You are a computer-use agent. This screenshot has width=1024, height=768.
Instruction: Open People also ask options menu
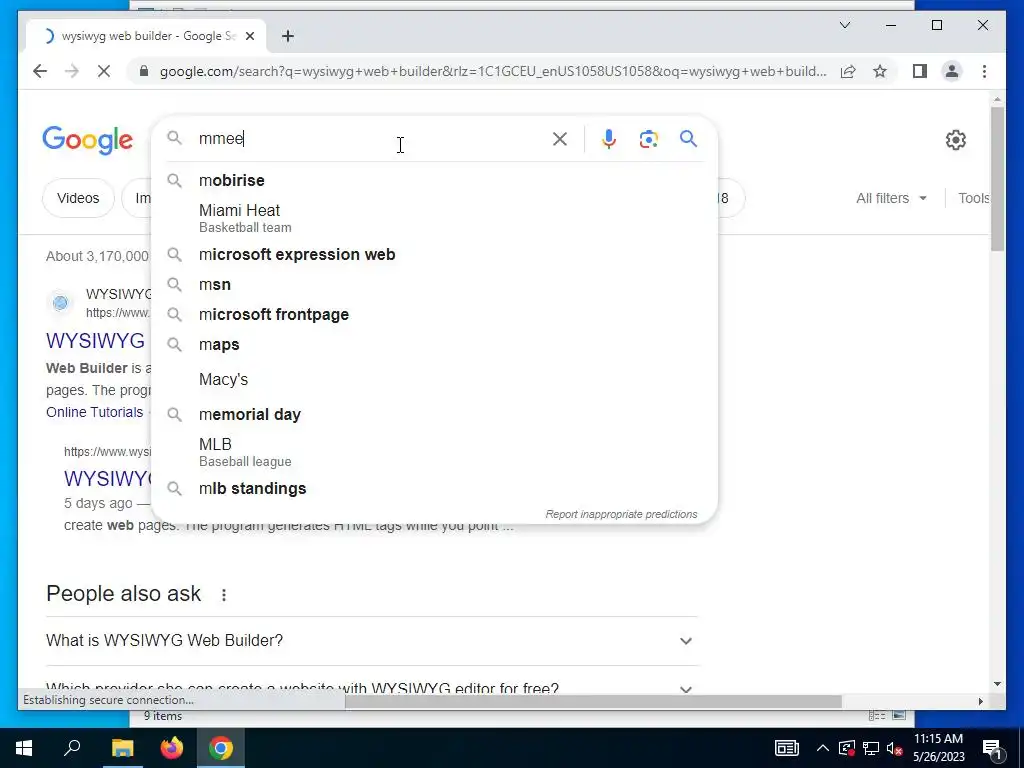(223, 595)
